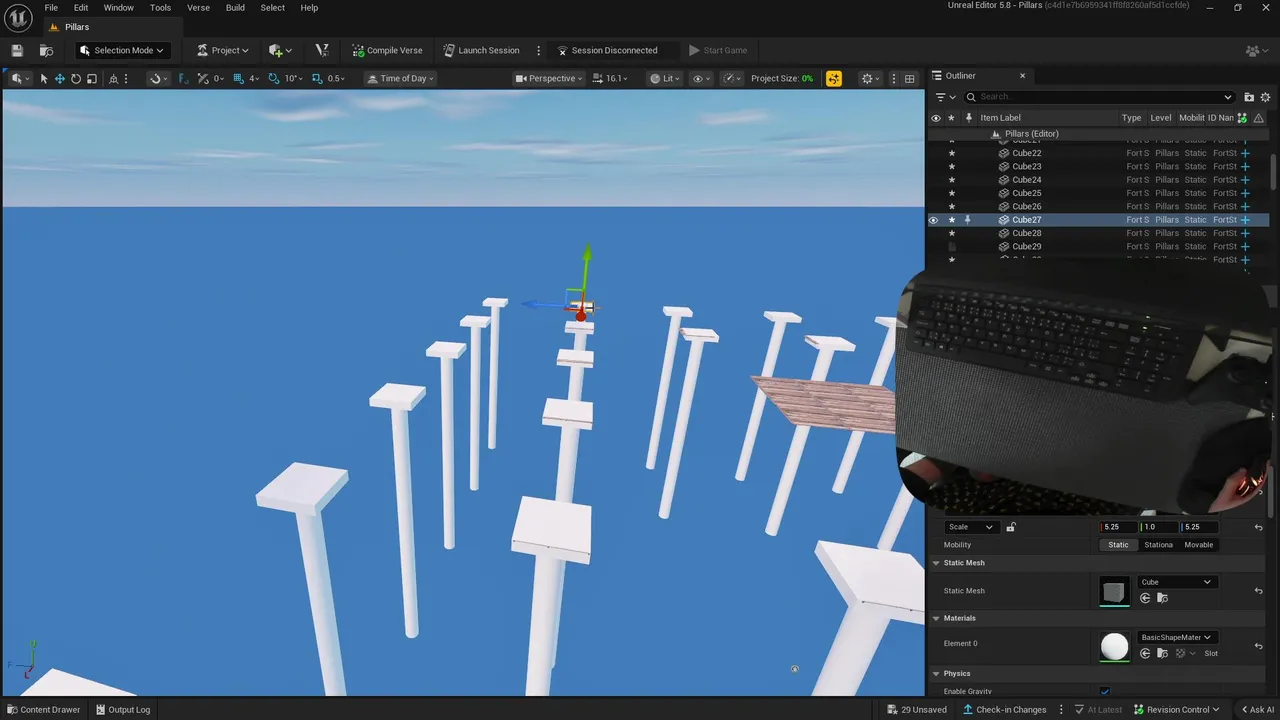Use selected asset arrow for Element 0 material
The width and height of the screenshot is (1280, 720).
(1145, 653)
